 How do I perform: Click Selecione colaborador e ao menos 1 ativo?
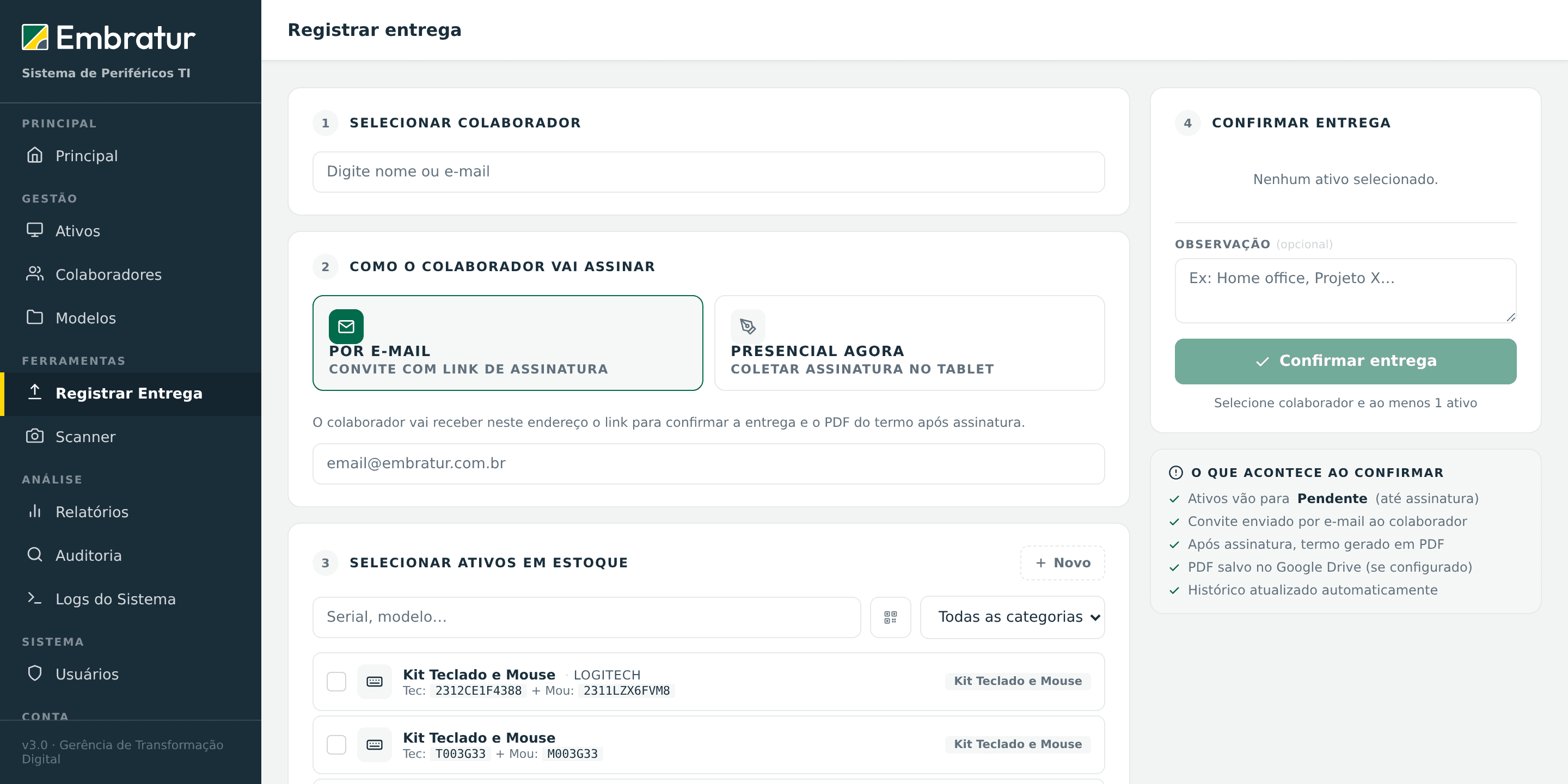[x=1345, y=402]
